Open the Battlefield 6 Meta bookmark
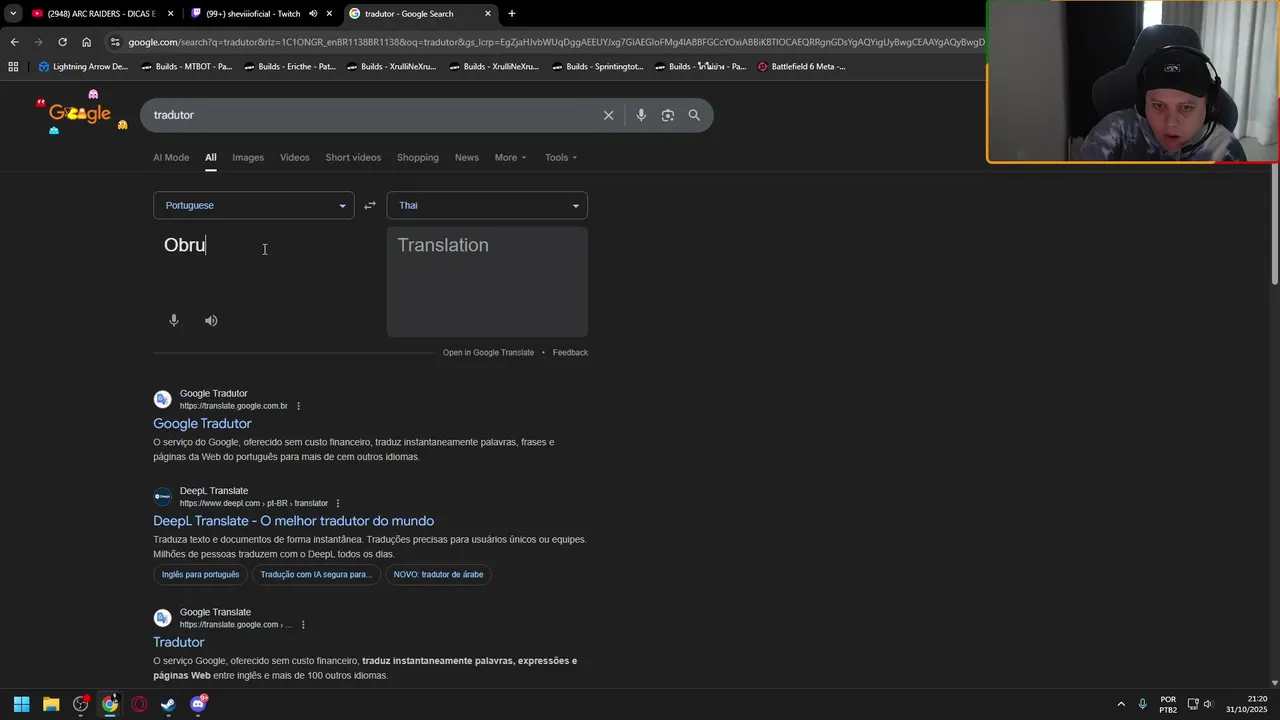Viewport: 1280px width, 720px height. click(x=801, y=67)
